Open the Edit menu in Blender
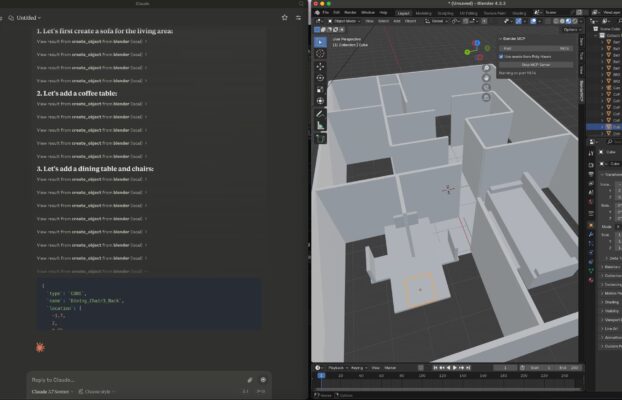 click(336, 13)
